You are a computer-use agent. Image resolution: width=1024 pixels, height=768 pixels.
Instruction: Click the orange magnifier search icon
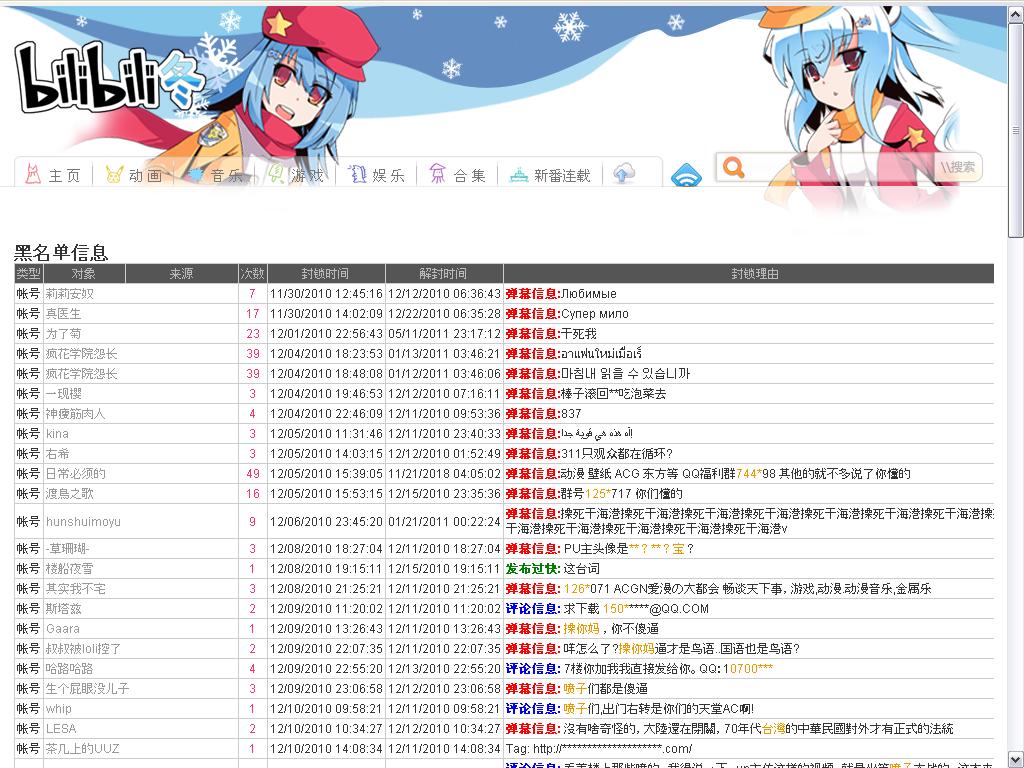(733, 168)
